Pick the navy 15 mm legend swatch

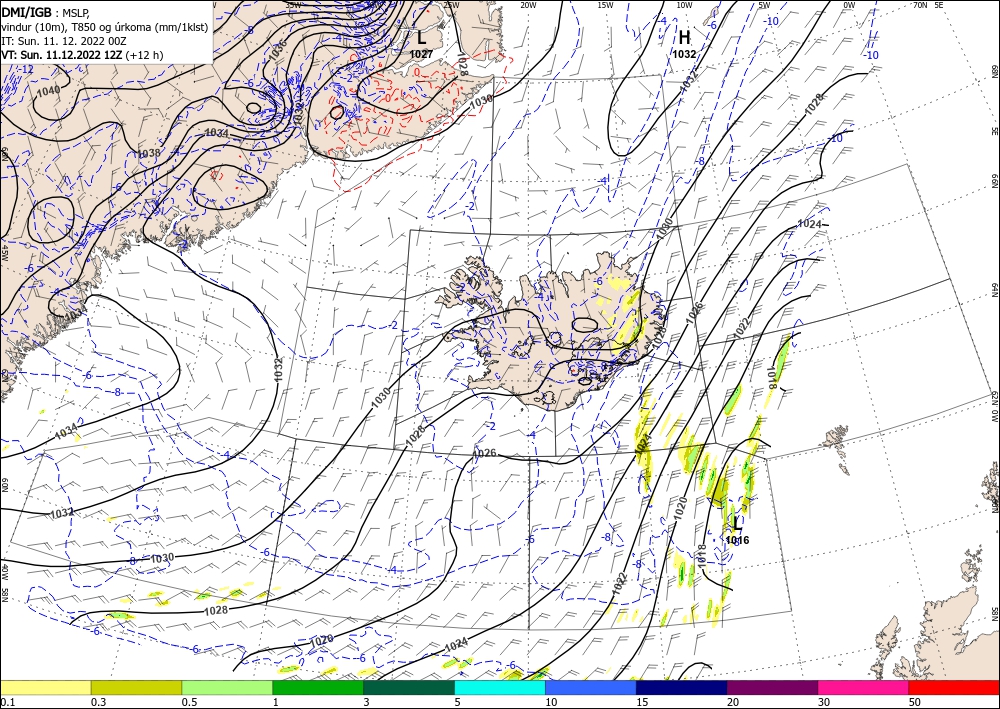coord(682,687)
